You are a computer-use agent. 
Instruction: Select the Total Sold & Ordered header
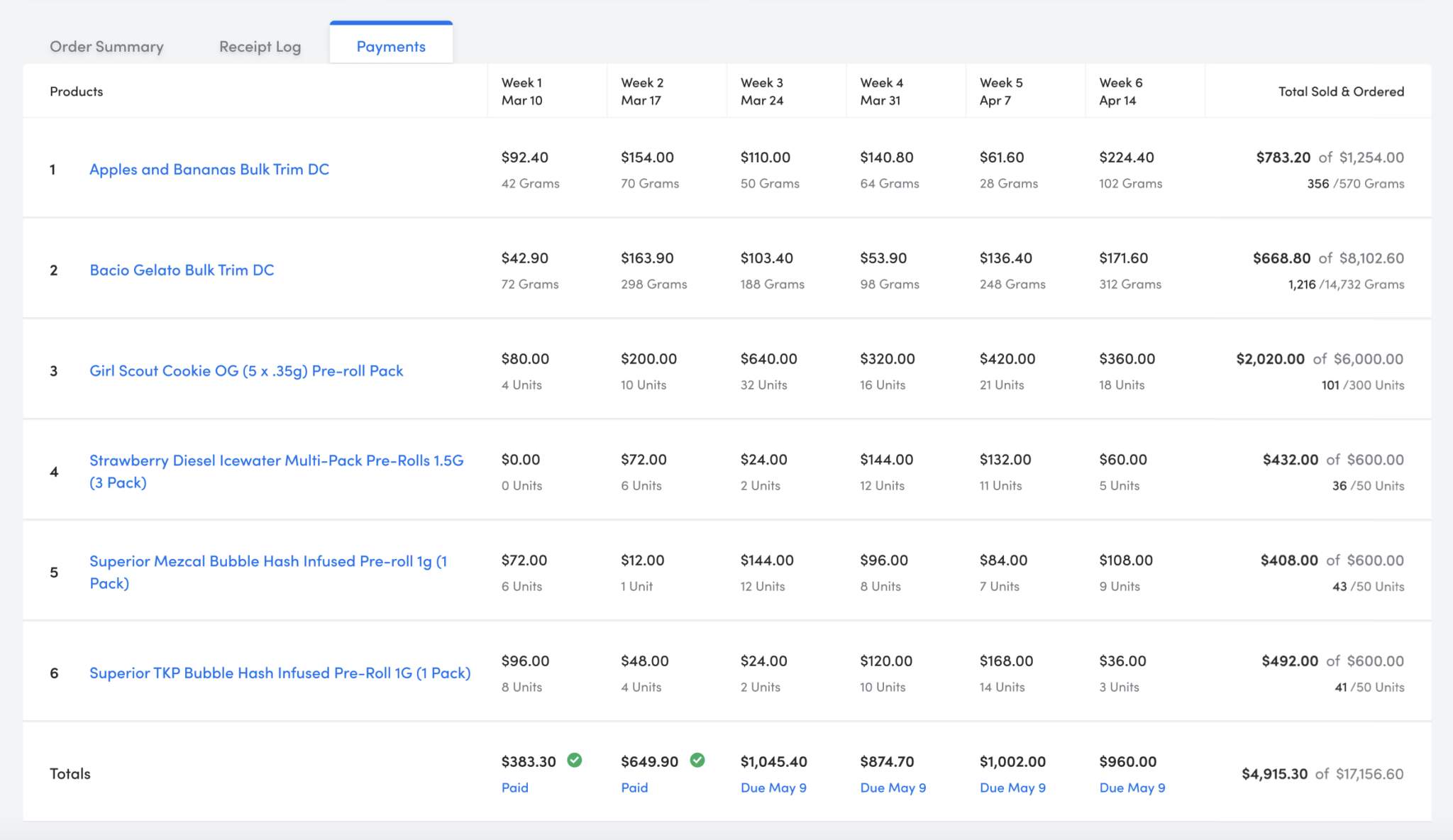point(1339,91)
